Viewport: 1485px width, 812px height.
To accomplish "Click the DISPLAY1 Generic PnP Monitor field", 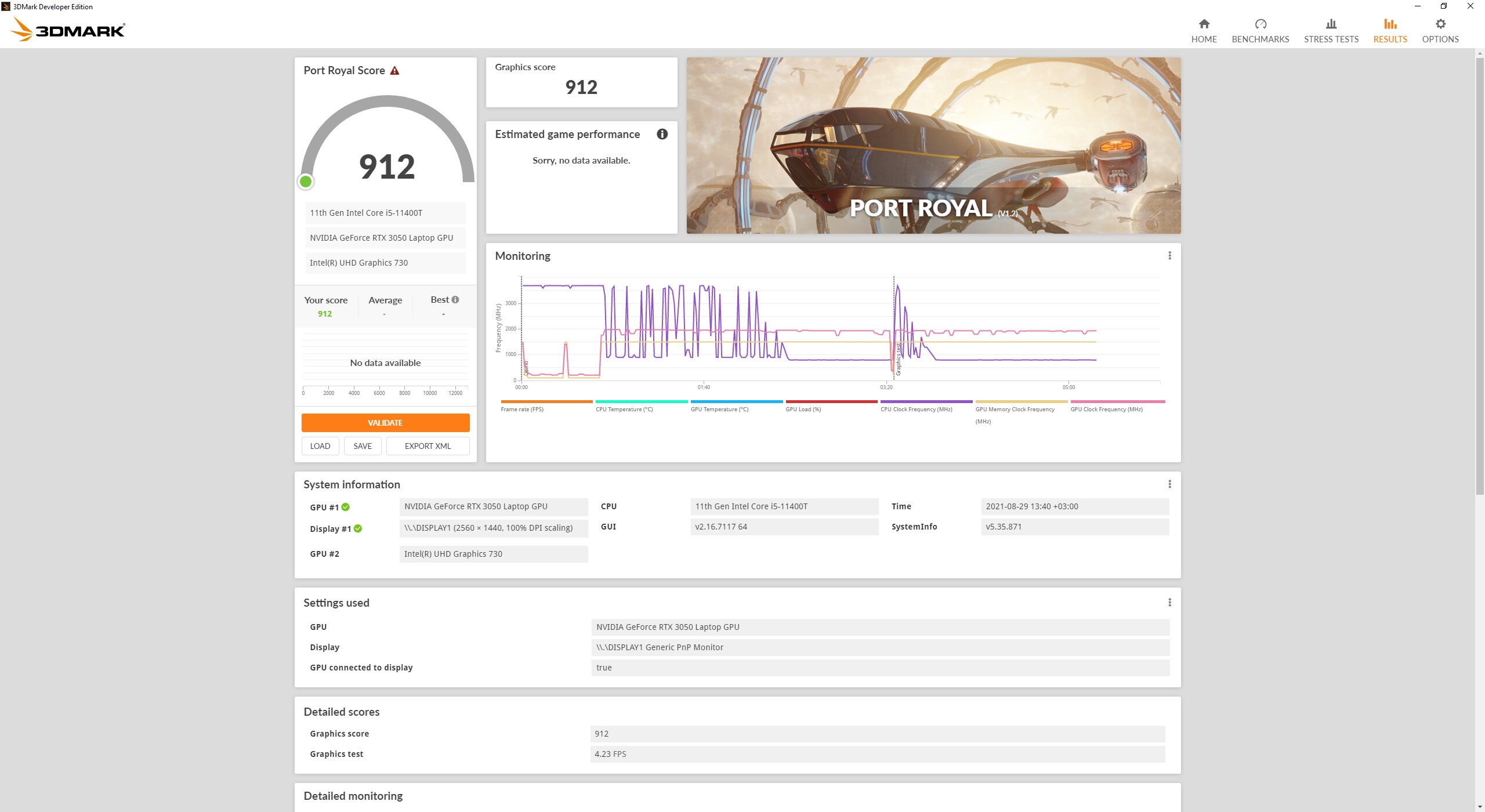I will pyautogui.click(x=881, y=647).
